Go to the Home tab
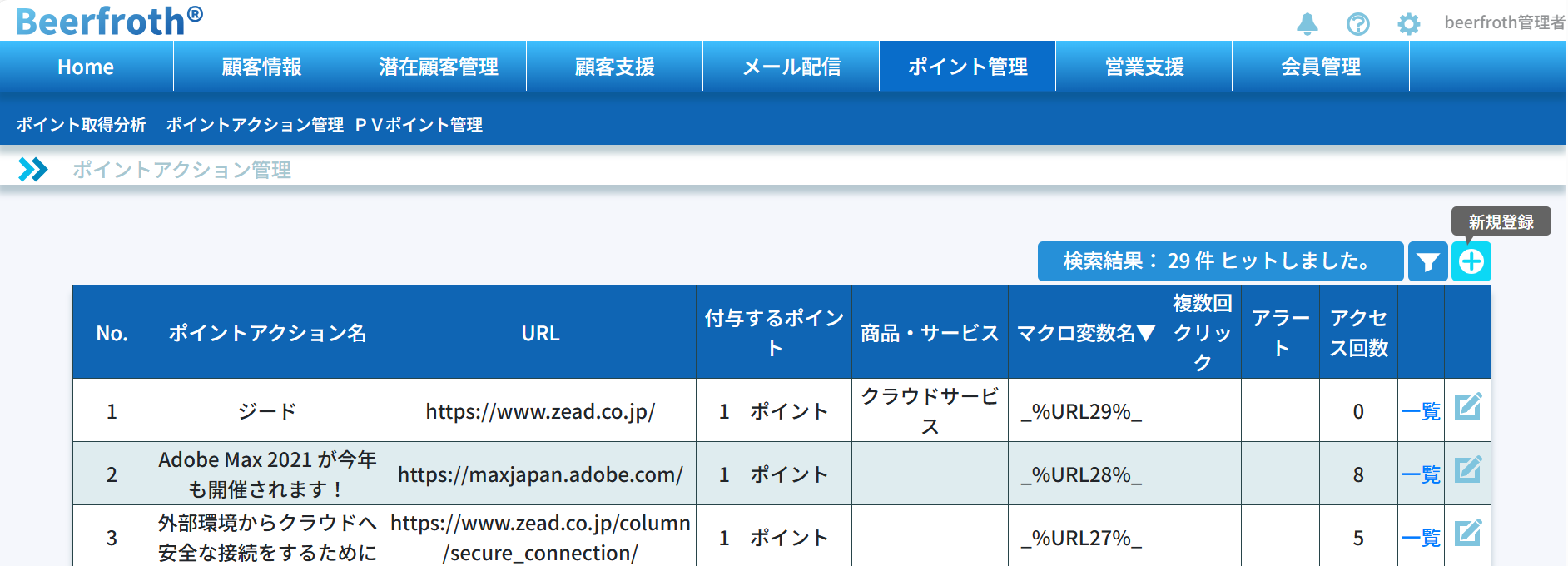The width and height of the screenshot is (1568, 566). (x=86, y=67)
